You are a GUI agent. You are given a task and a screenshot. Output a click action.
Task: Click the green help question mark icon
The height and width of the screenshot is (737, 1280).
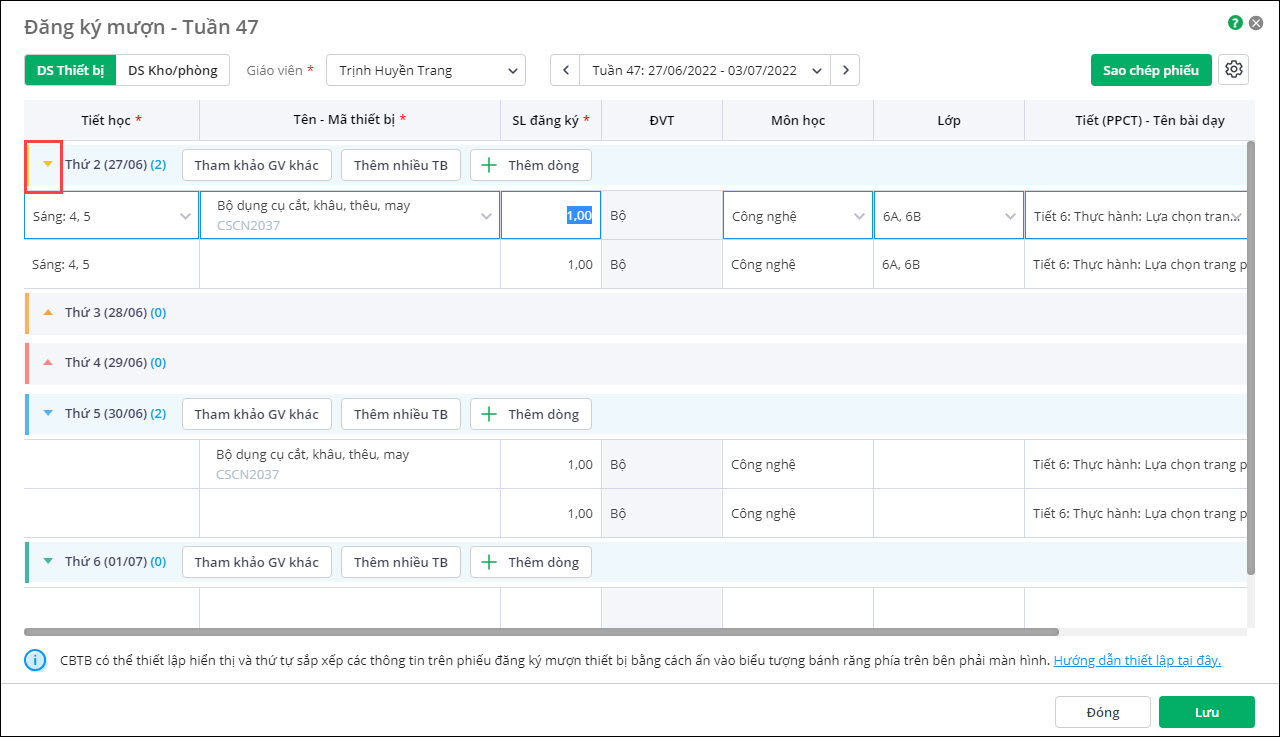point(1235,22)
